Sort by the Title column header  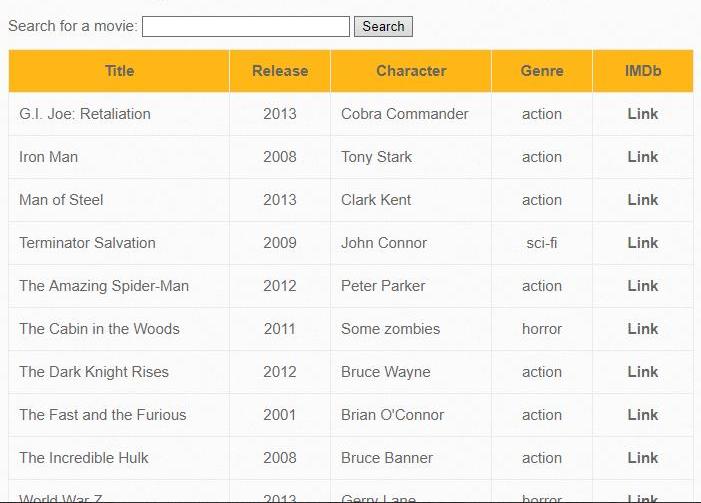(119, 71)
